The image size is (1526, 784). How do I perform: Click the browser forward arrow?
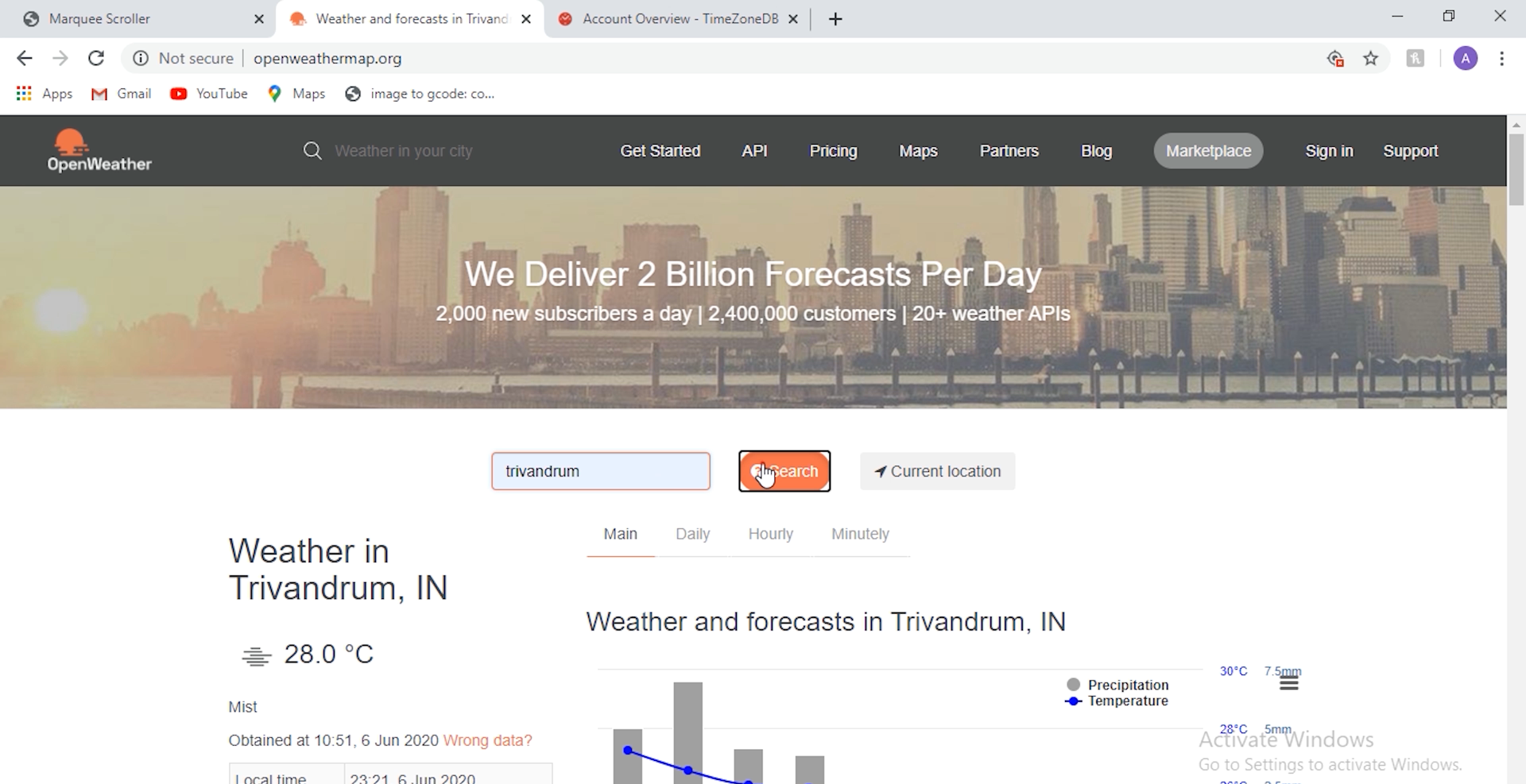tap(60, 58)
